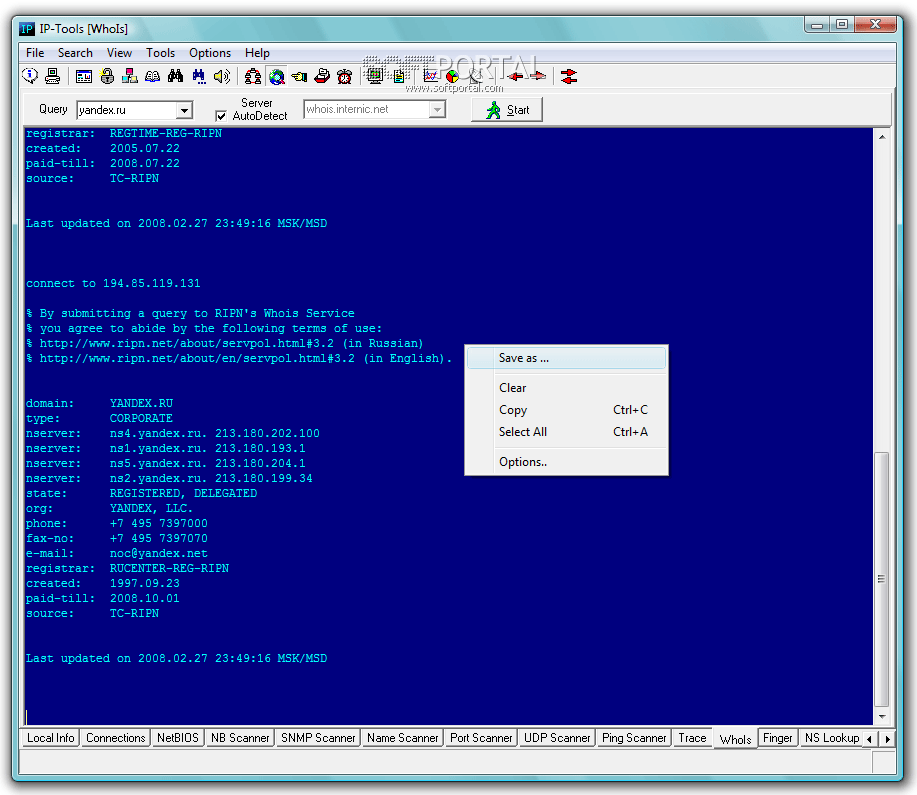Choose Save as from context menu
The width and height of the screenshot is (917, 795).
point(566,358)
